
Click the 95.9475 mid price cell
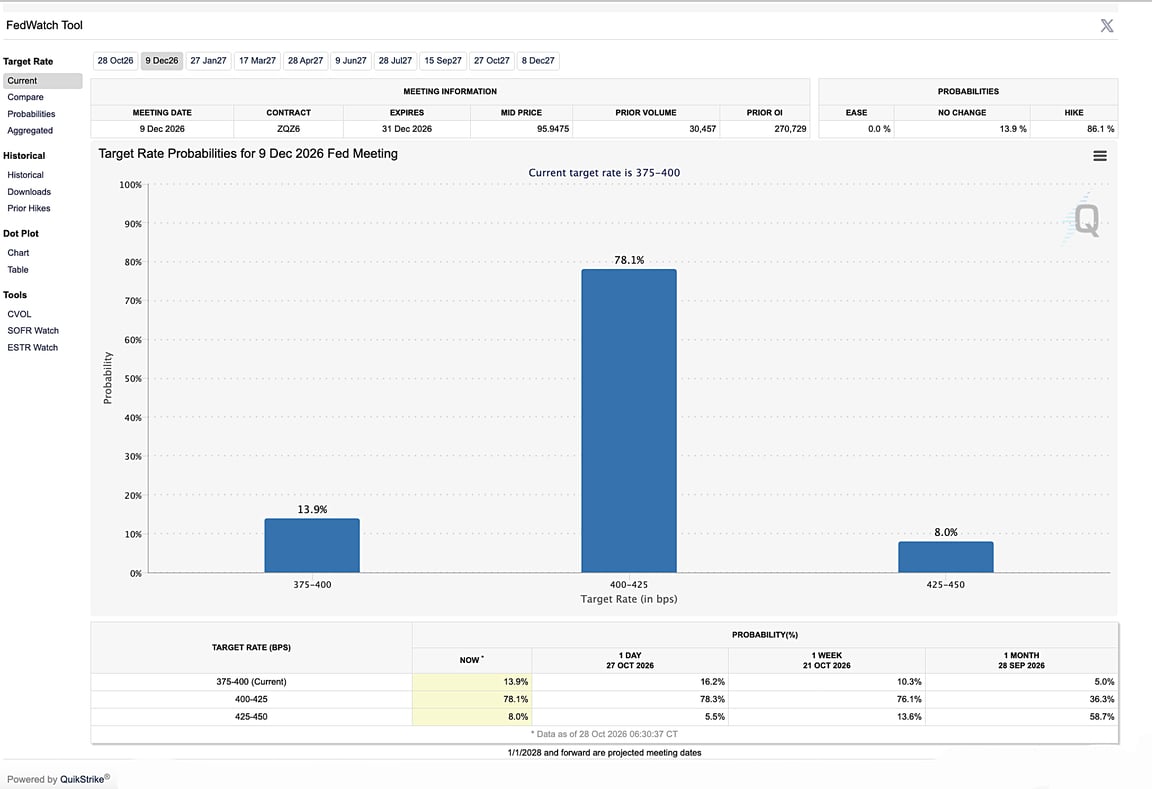pos(522,129)
